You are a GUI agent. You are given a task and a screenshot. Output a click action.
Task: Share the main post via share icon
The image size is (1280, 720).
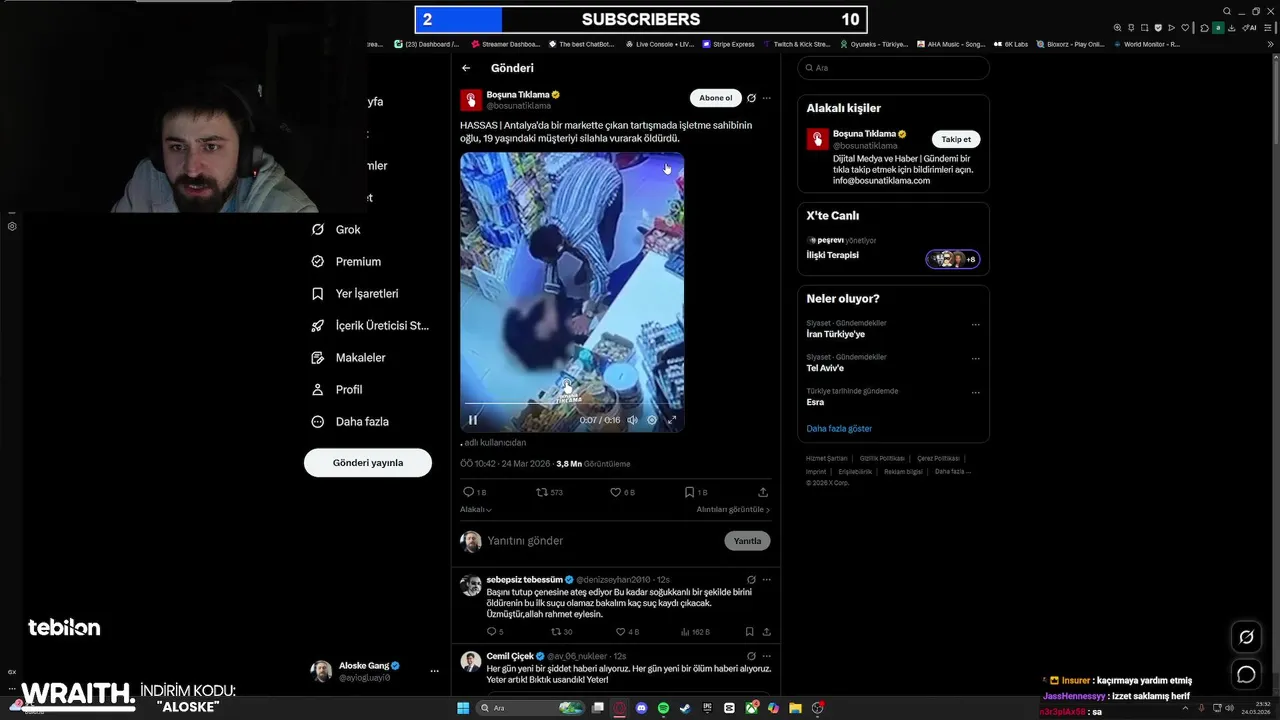pos(763,492)
